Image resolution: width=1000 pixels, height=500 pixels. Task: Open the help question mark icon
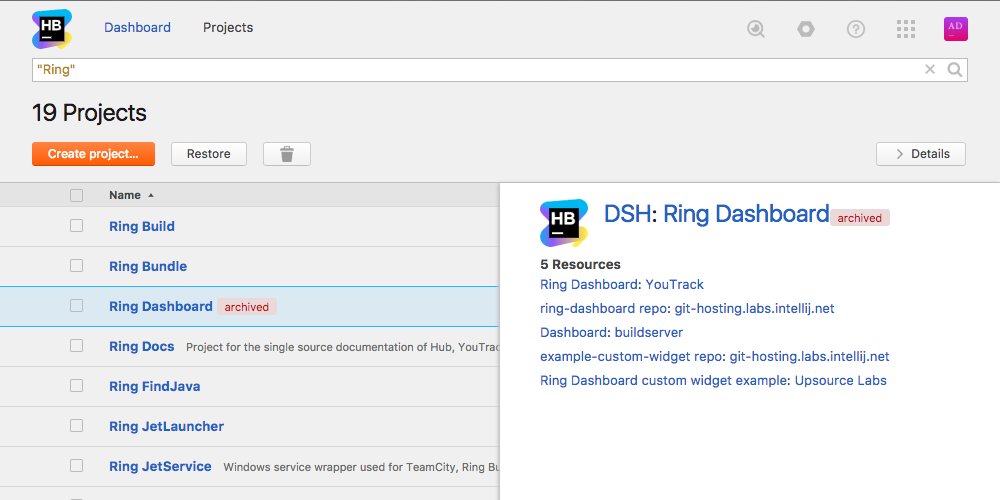point(856,29)
